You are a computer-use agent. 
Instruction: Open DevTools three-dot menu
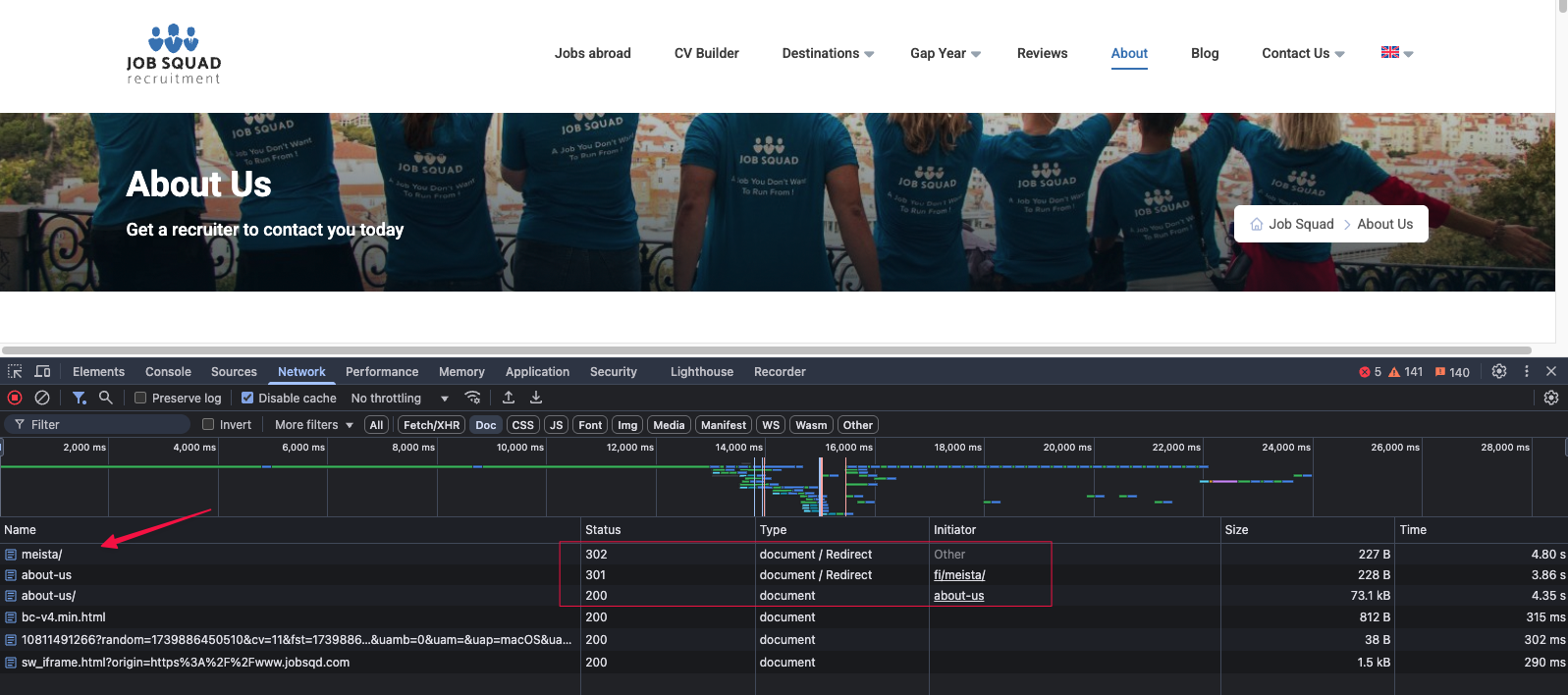coord(1526,371)
